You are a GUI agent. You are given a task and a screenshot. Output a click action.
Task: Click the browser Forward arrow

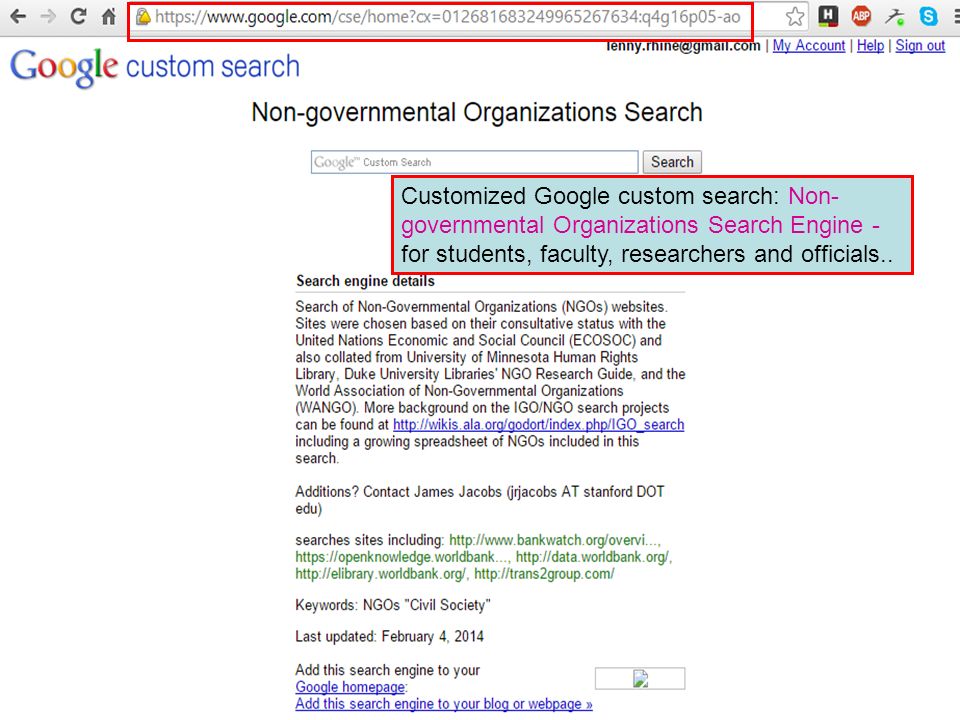(x=48, y=16)
